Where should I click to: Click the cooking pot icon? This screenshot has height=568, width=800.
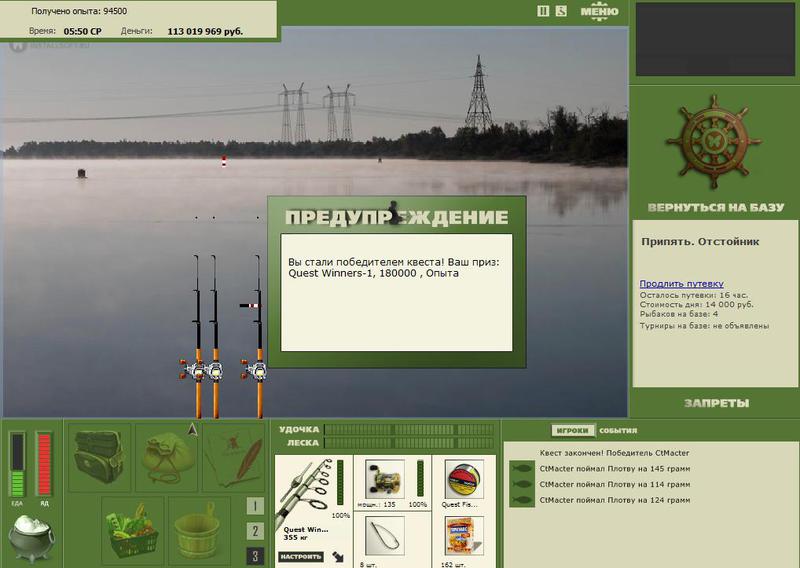(x=31, y=537)
